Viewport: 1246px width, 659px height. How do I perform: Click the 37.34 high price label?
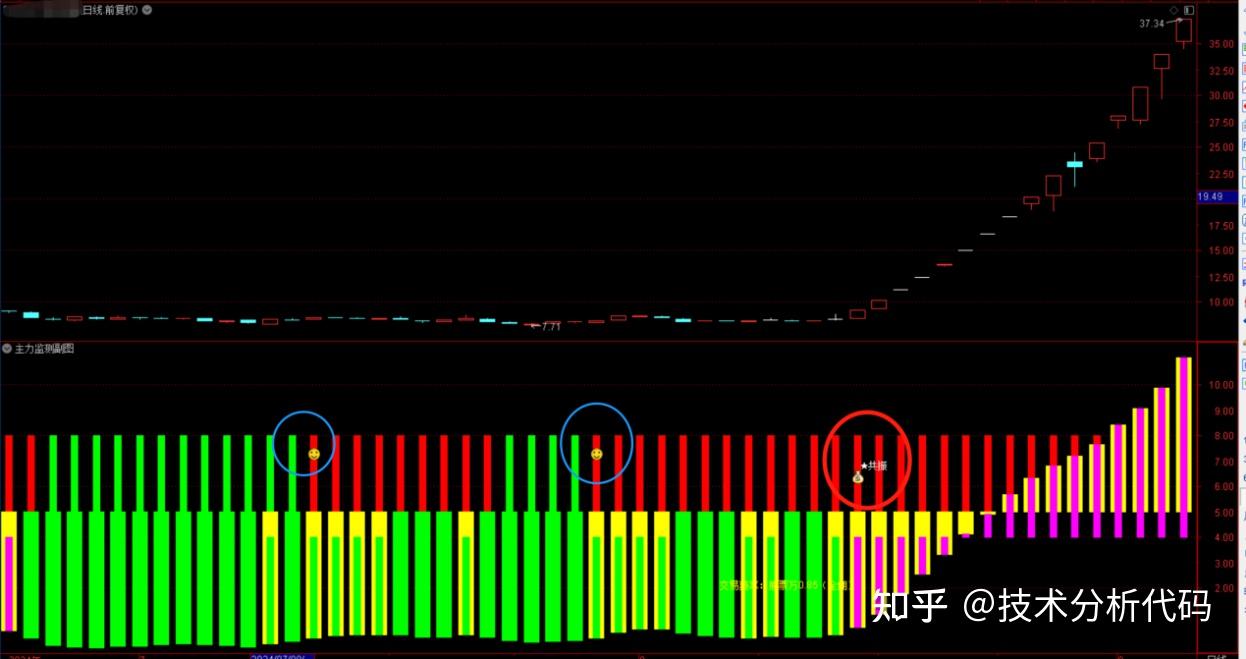(1151, 23)
